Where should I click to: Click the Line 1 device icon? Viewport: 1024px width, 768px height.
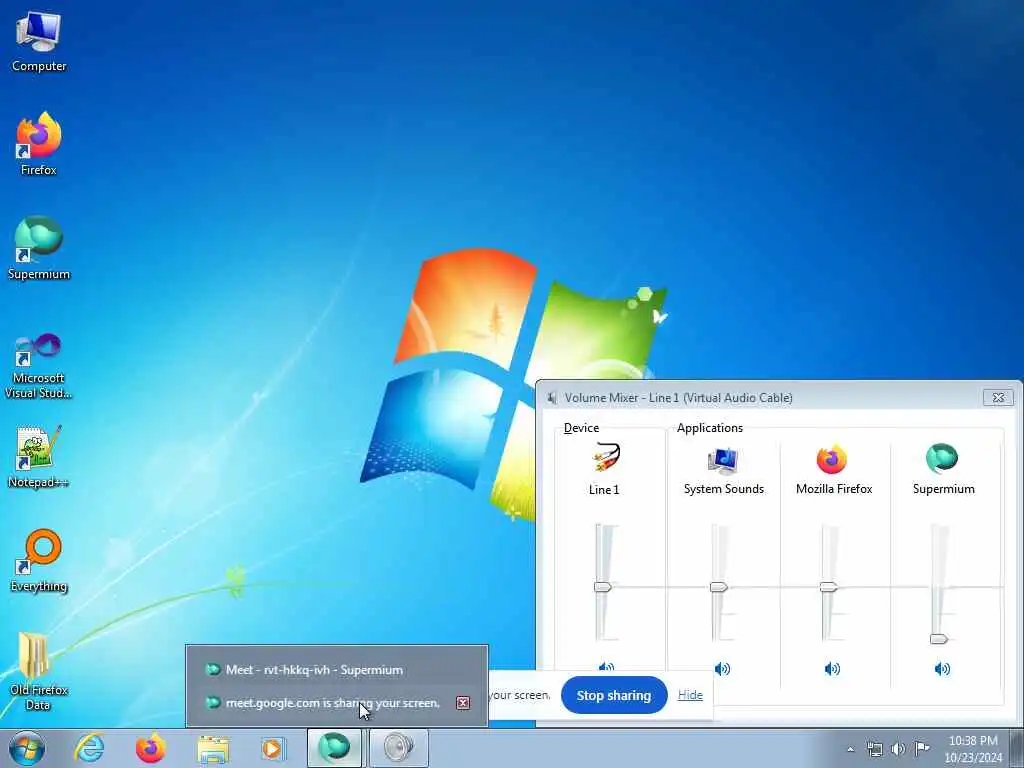click(x=607, y=457)
